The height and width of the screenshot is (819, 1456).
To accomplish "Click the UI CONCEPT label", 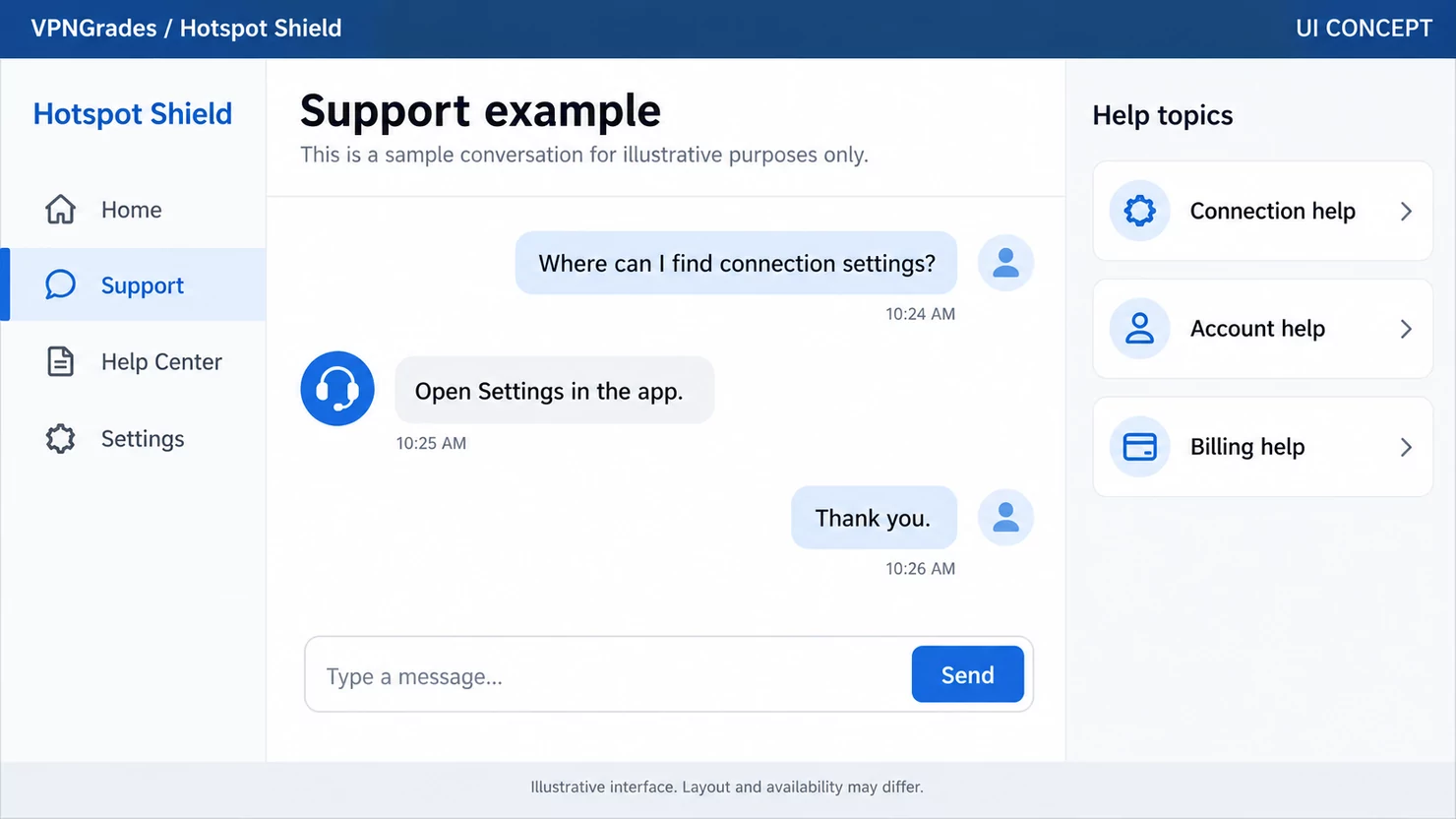I will tap(1364, 29).
